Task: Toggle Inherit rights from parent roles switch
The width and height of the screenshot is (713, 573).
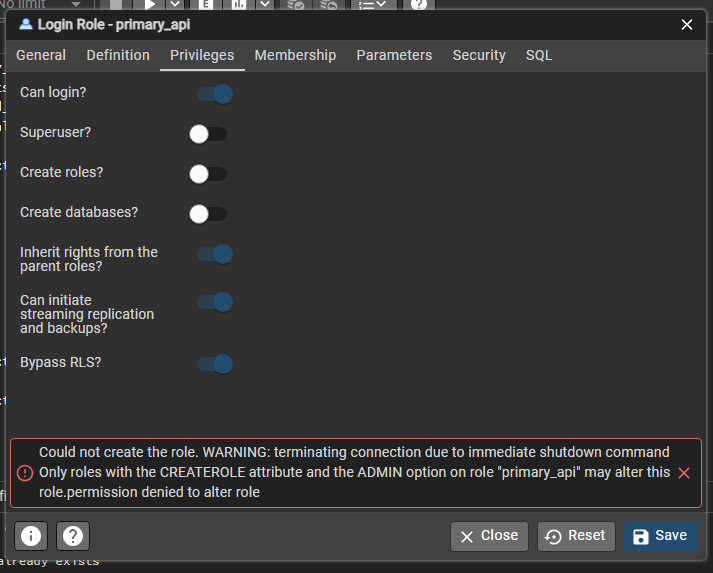Action: [x=215, y=254]
